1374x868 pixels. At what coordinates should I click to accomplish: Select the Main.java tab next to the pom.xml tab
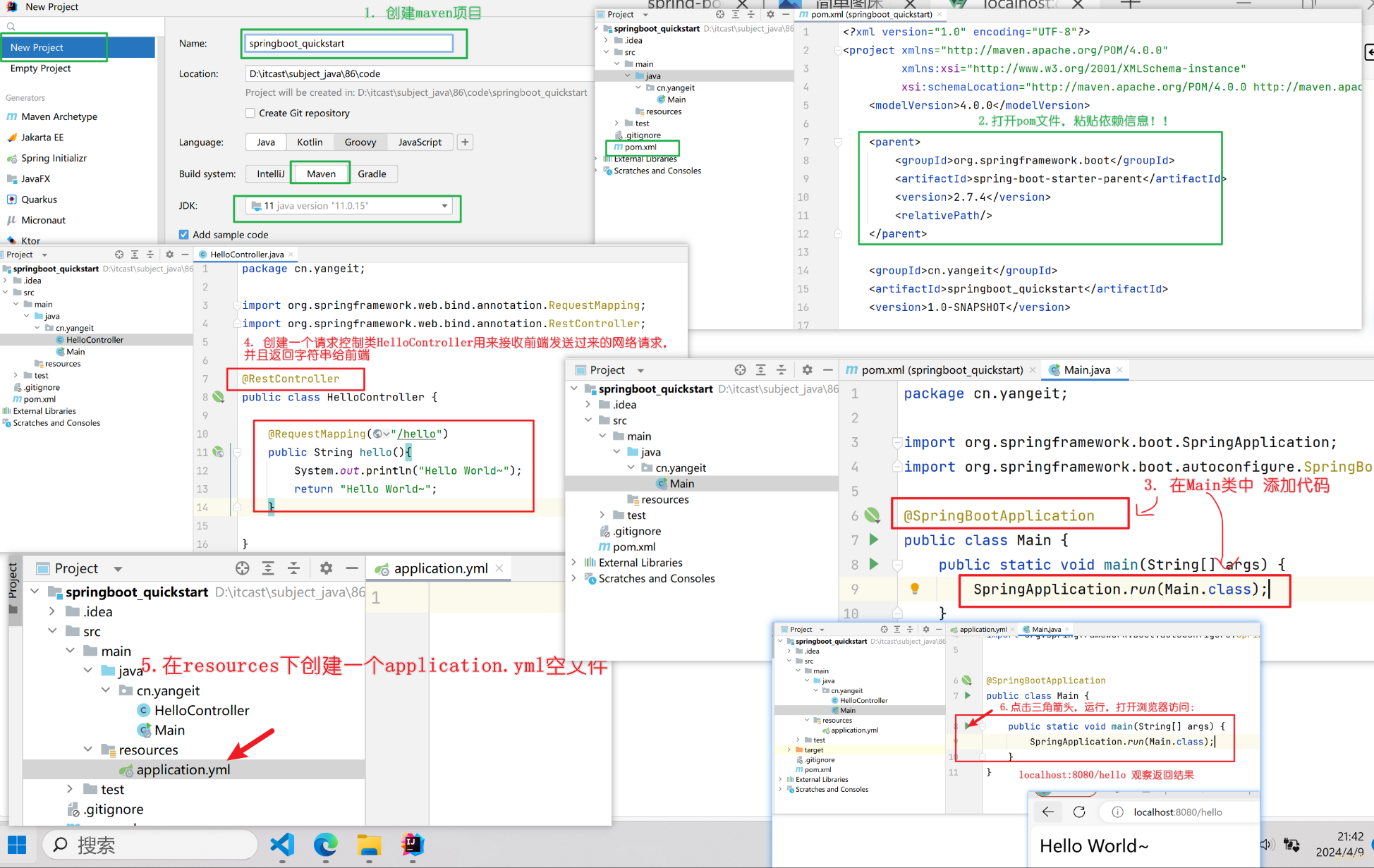click(x=1087, y=369)
